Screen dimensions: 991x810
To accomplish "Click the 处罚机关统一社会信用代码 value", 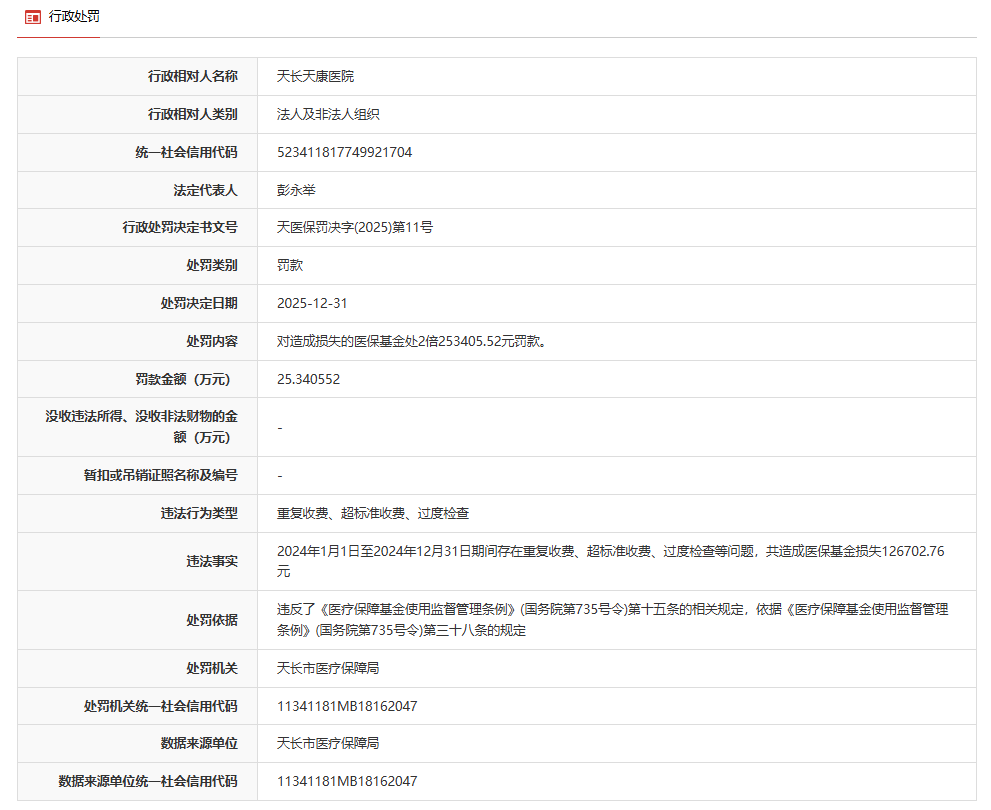I will click(346, 706).
